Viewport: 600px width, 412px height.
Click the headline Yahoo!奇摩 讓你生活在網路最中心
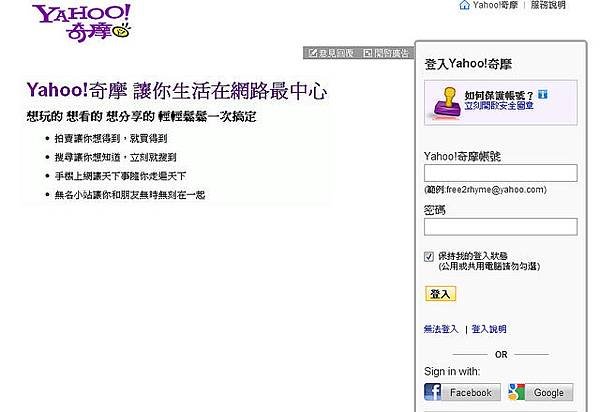[x=177, y=91]
